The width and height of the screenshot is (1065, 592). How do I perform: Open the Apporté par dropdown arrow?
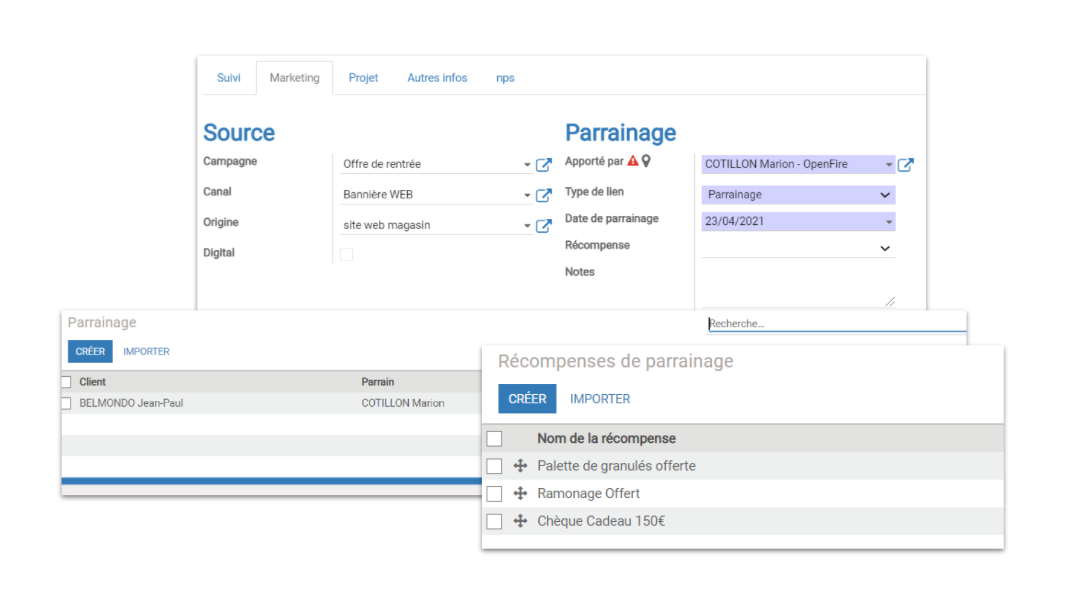coord(888,164)
